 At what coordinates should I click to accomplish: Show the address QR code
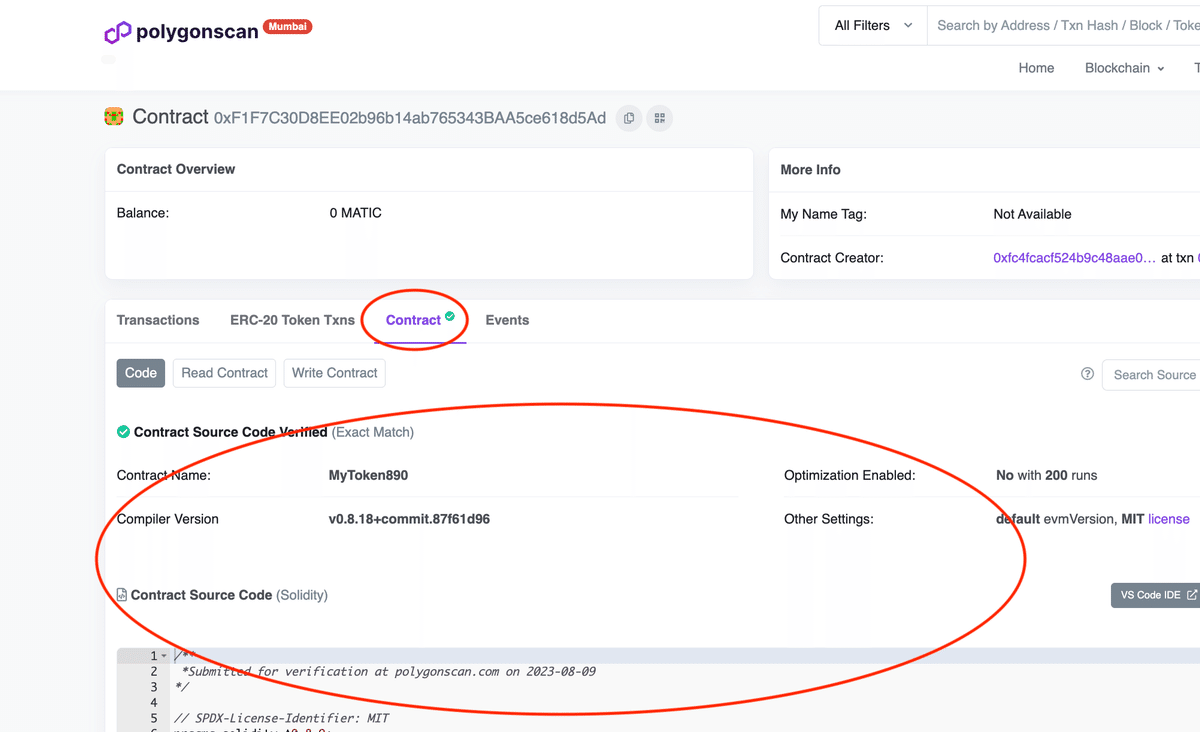[660, 118]
